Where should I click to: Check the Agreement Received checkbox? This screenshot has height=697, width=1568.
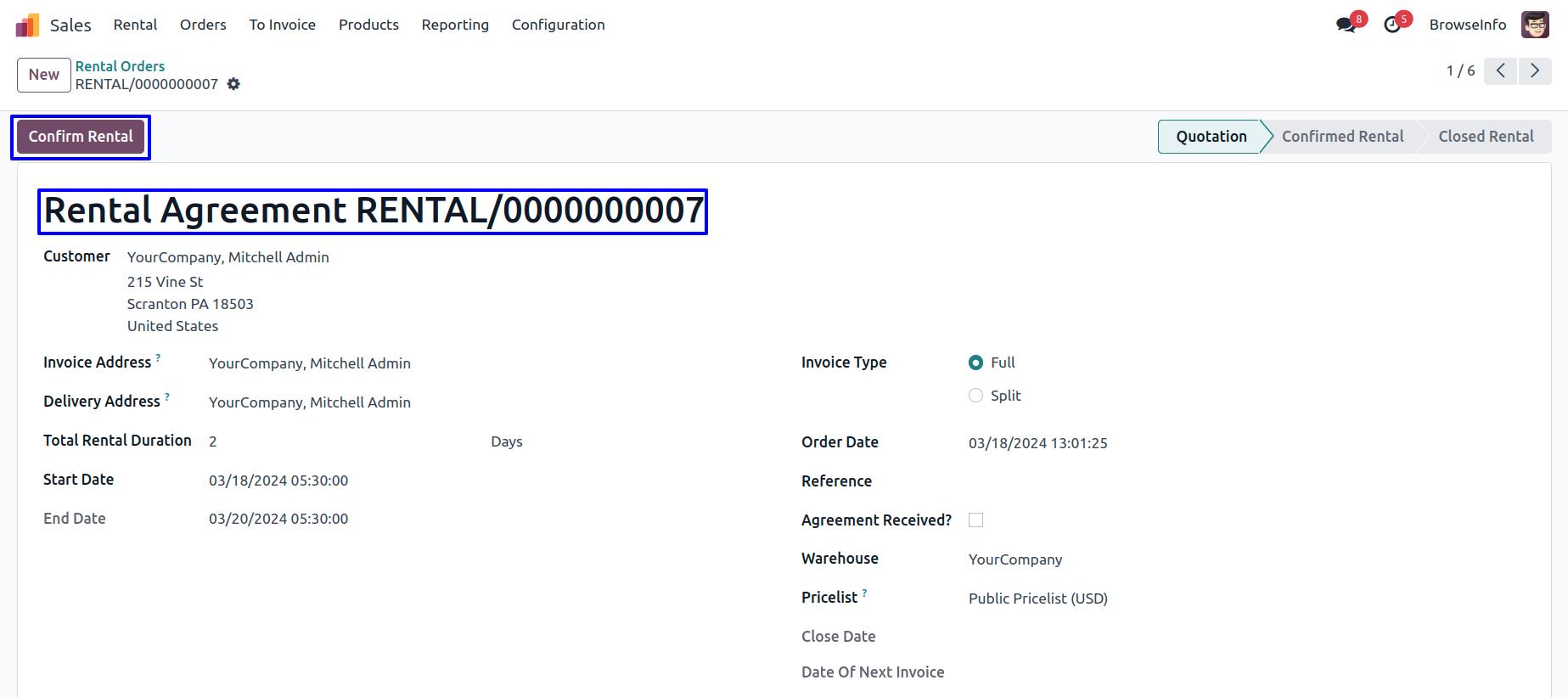[975, 520]
